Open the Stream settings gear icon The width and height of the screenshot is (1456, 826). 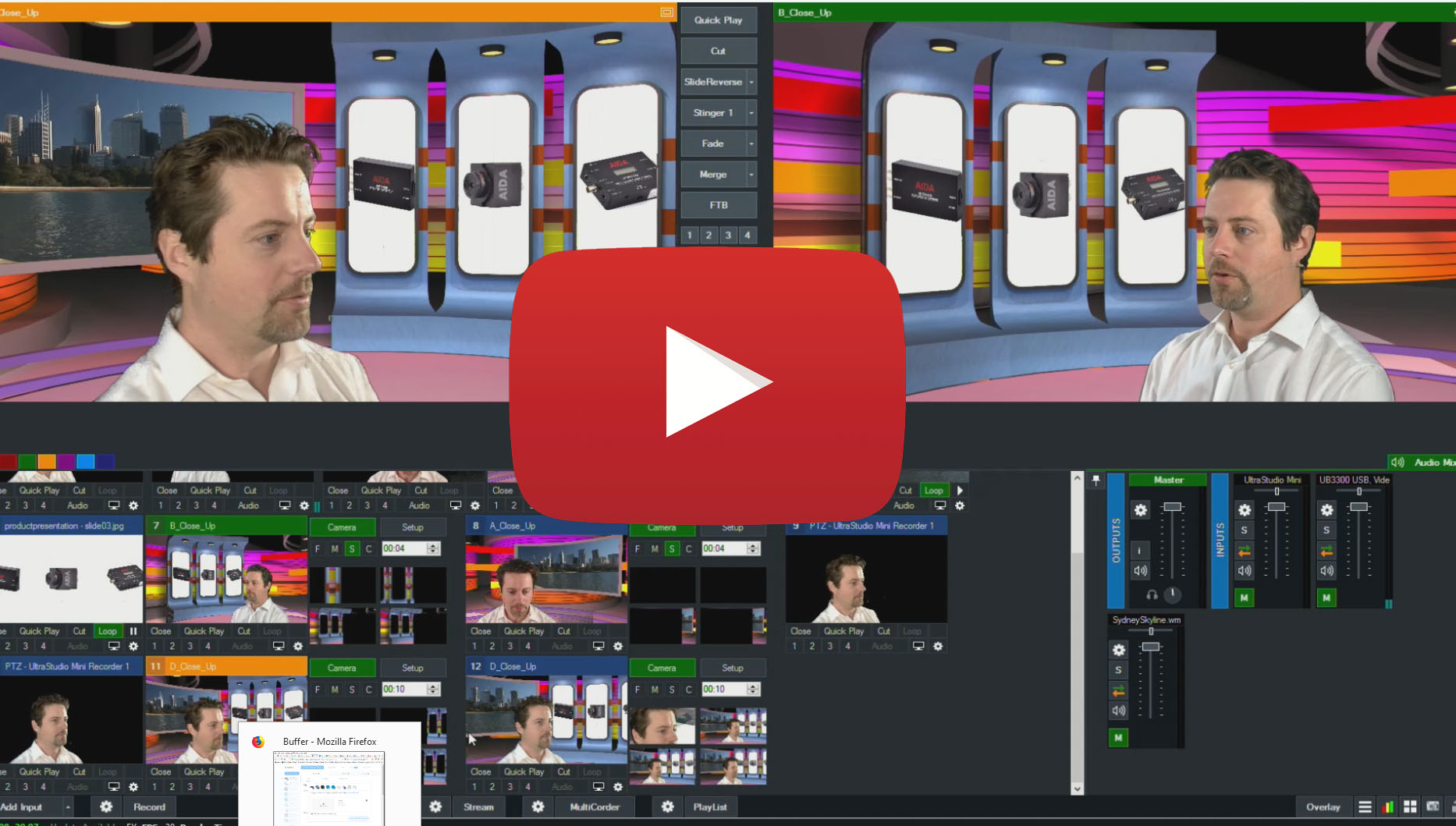(435, 807)
